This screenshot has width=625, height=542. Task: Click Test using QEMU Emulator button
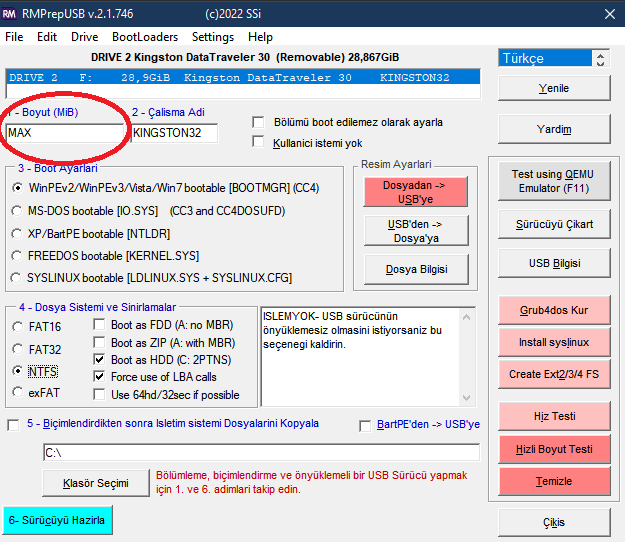pos(554,181)
